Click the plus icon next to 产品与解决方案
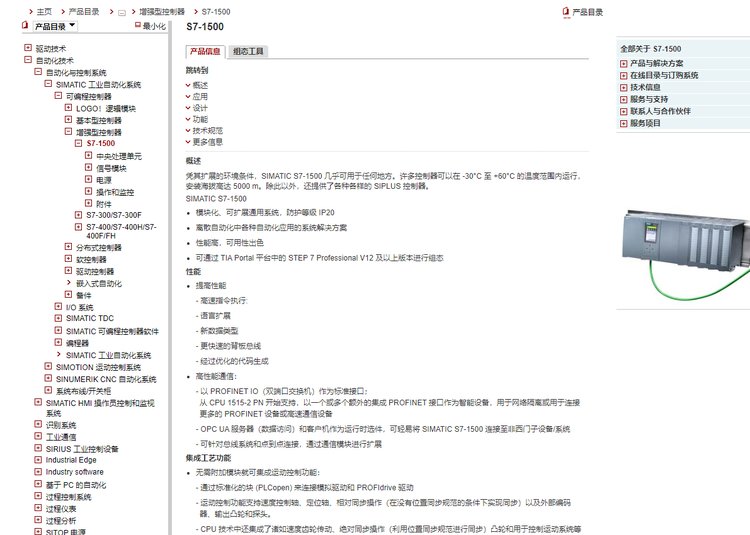Viewport: 750px width, 535px height. pyautogui.click(x=624, y=63)
